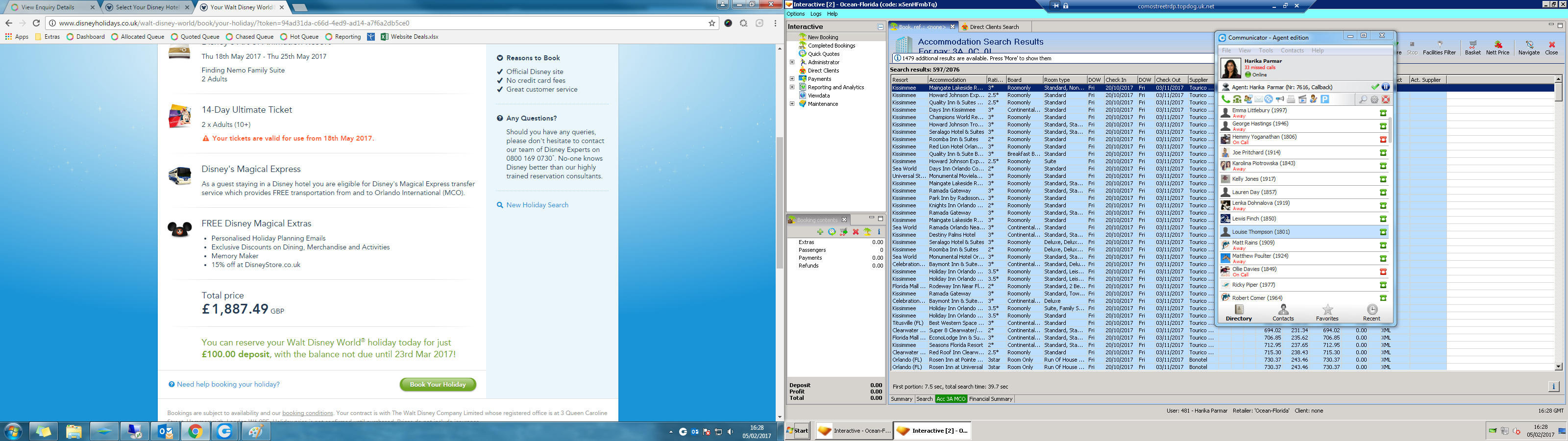Click the basket arrow icon in Booking contents
This screenshot has width=1568, height=441.
point(844,232)
